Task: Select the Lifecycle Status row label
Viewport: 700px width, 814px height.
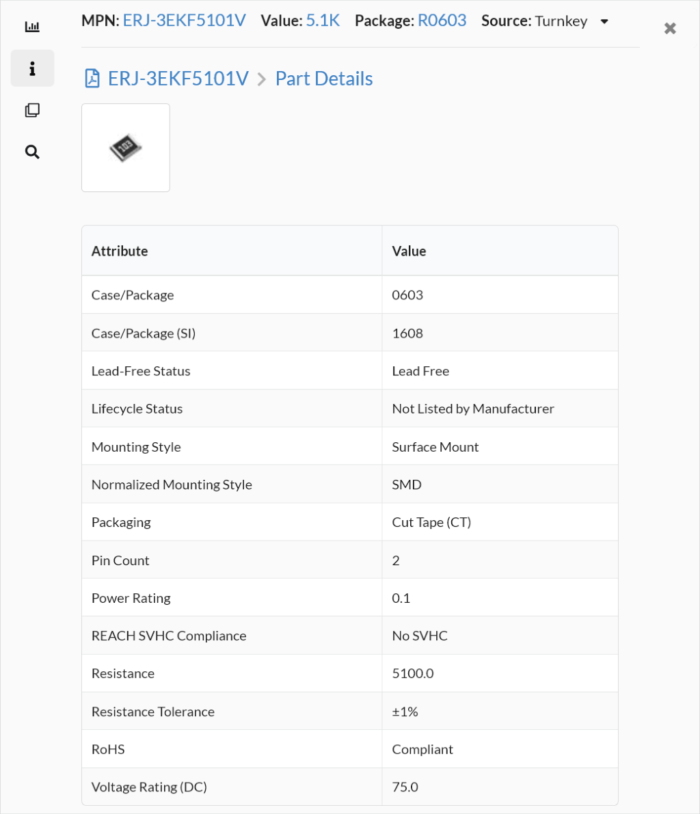Action: 137,409
